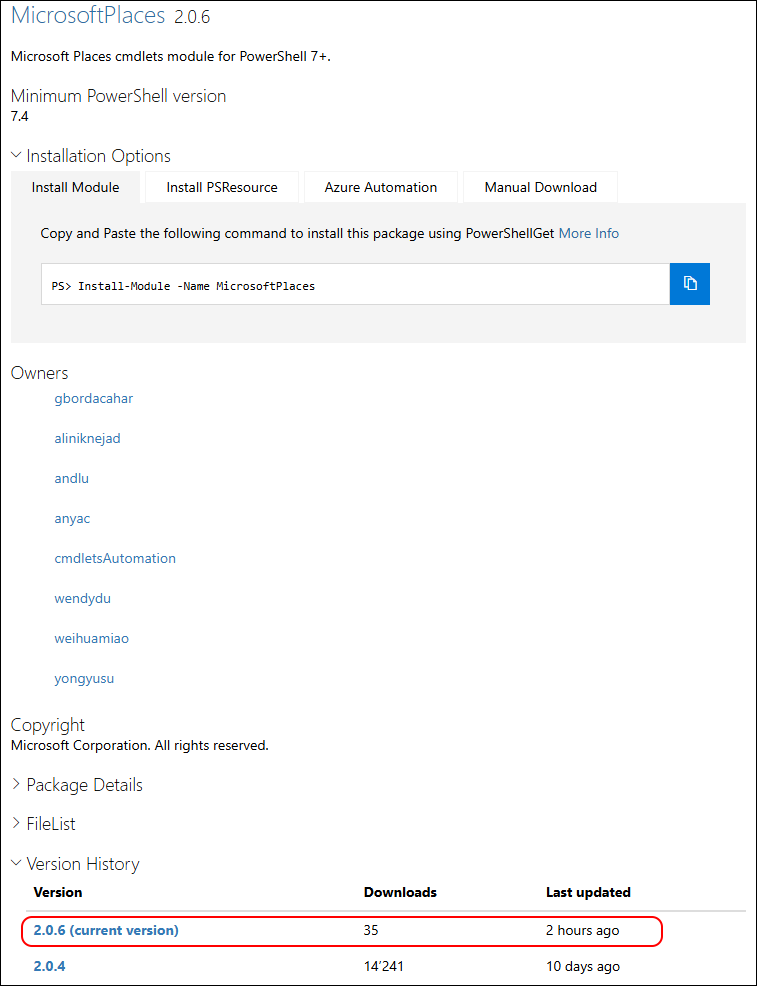Select the Install Module tab
The width and height of the screenshot is (757, 986).
[x=75, y=187]
